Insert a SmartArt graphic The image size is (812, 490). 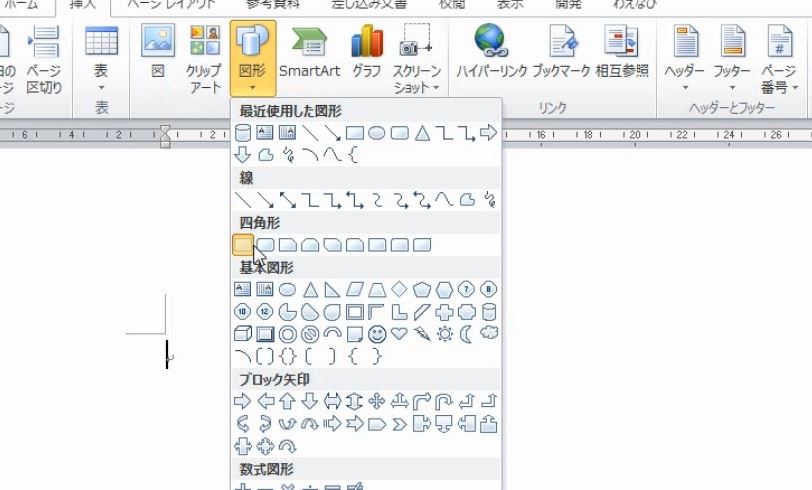(x=309, y=52)
